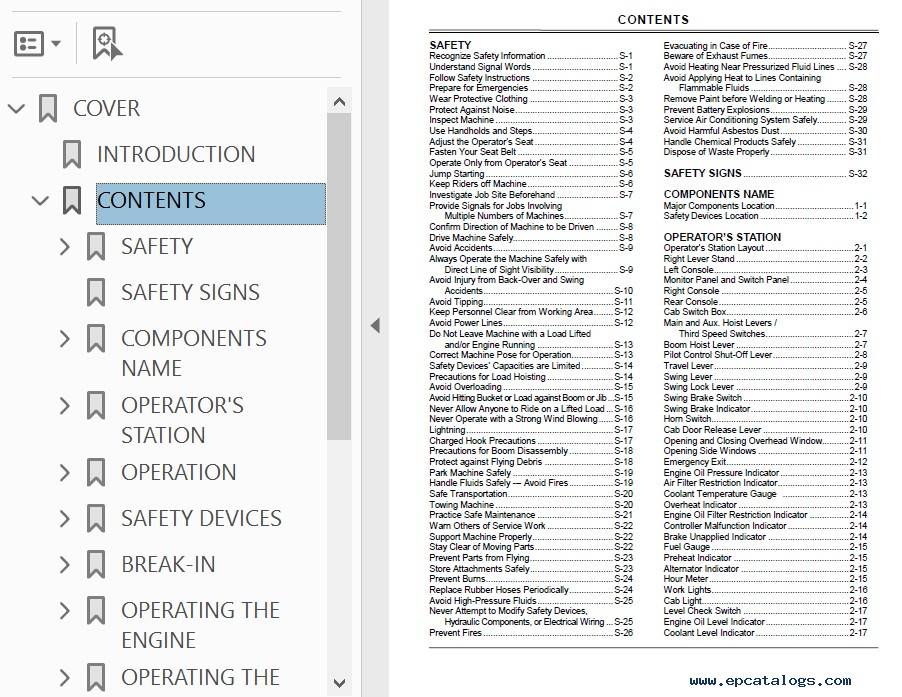This screenshot has width=902, height=697.
Task: Click the 'Park Machine Safely' entry
Action: pos(530,472)
